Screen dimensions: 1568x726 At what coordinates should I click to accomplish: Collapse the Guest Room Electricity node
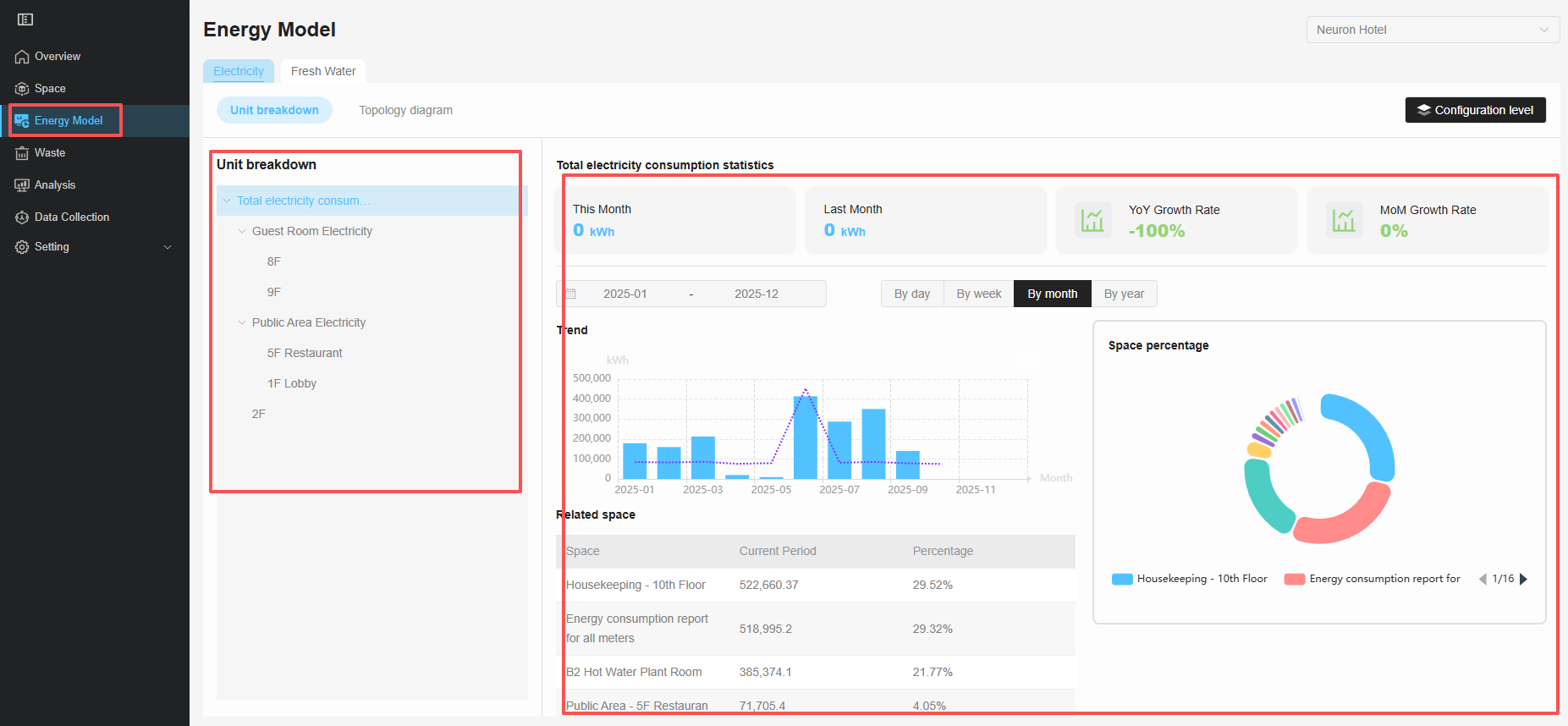pyautogui.click(x=242, y=231)
